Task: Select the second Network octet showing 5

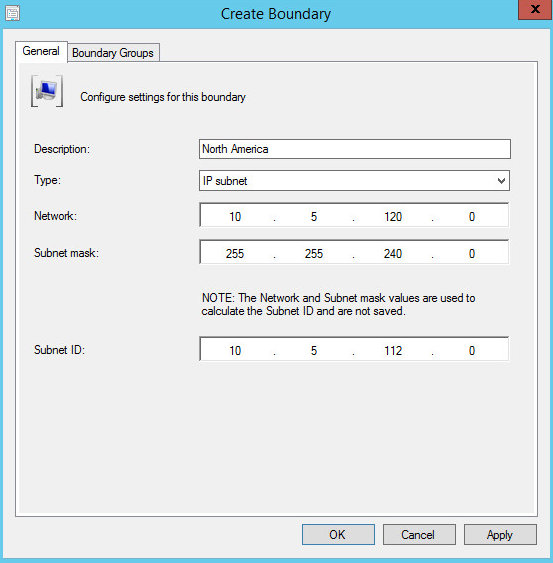Action: click(x=314, y=217)
